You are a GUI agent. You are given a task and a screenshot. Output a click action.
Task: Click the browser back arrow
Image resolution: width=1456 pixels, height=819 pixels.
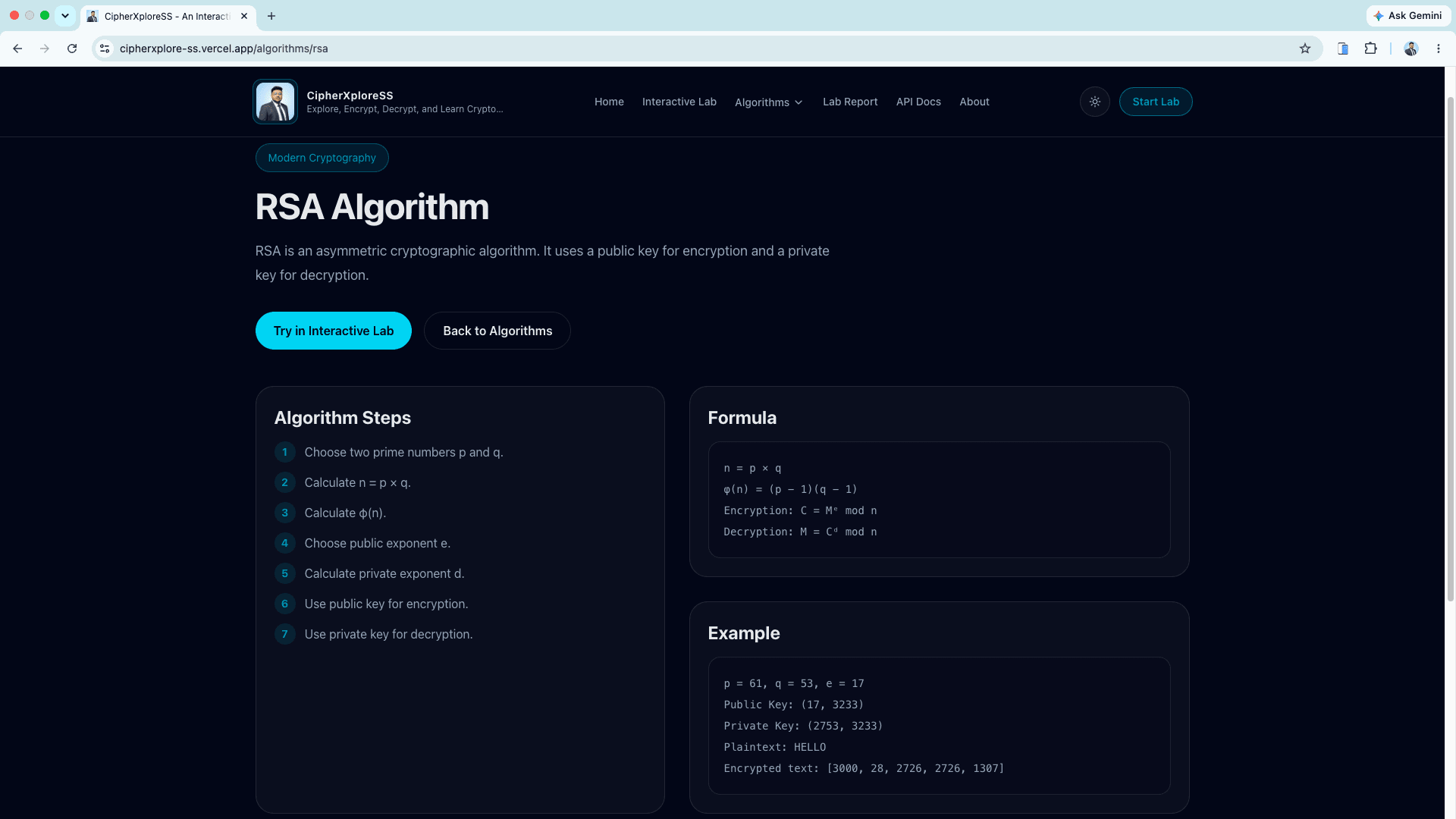[17, 49]
